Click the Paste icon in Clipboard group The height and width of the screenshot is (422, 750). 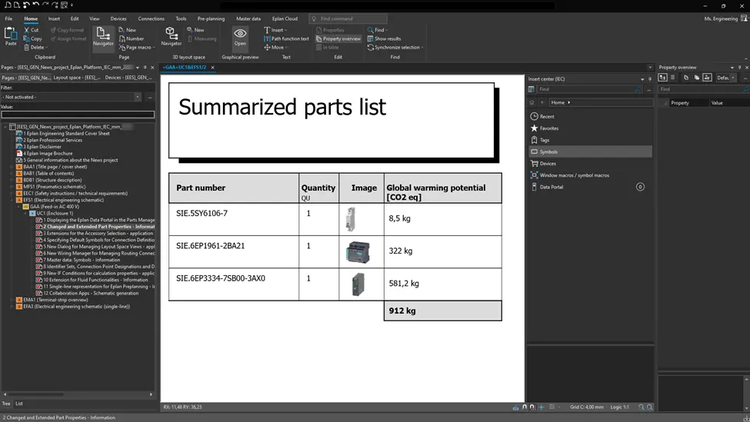coord(11,37)
